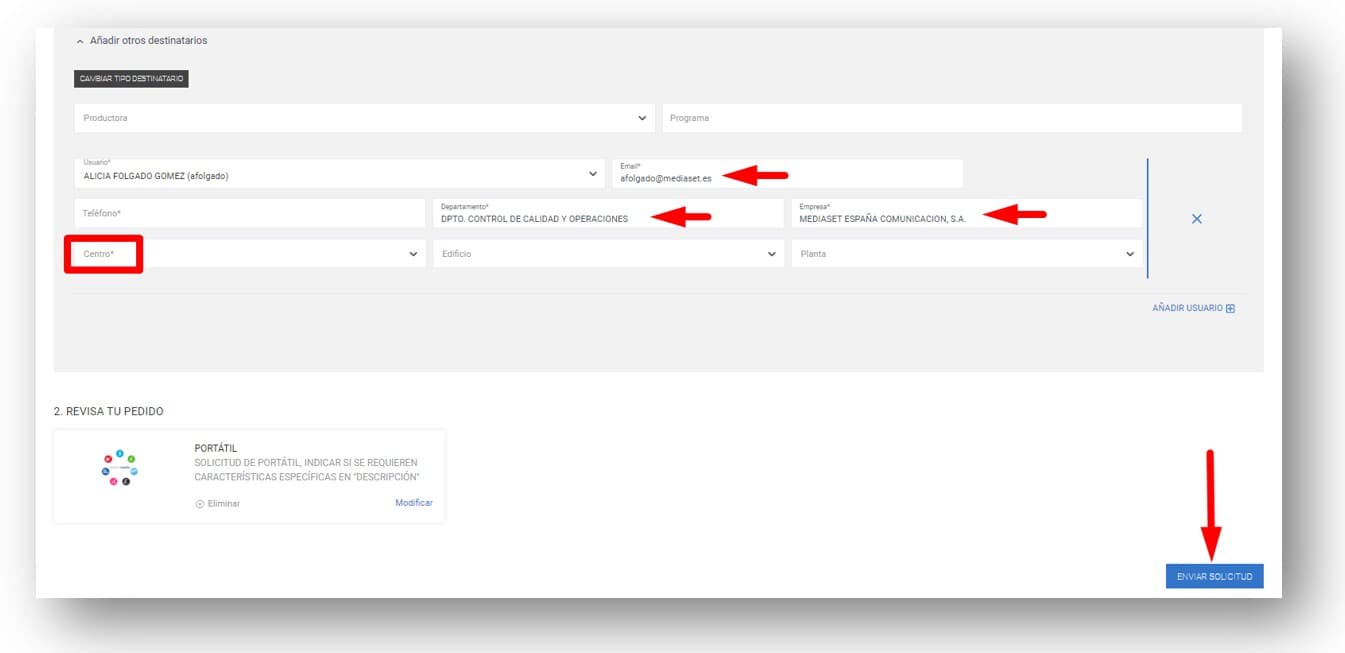This screenshot has width=1345, height=653.
Task: Click the Modificar link on Portátil card
Action: (413, 503)
